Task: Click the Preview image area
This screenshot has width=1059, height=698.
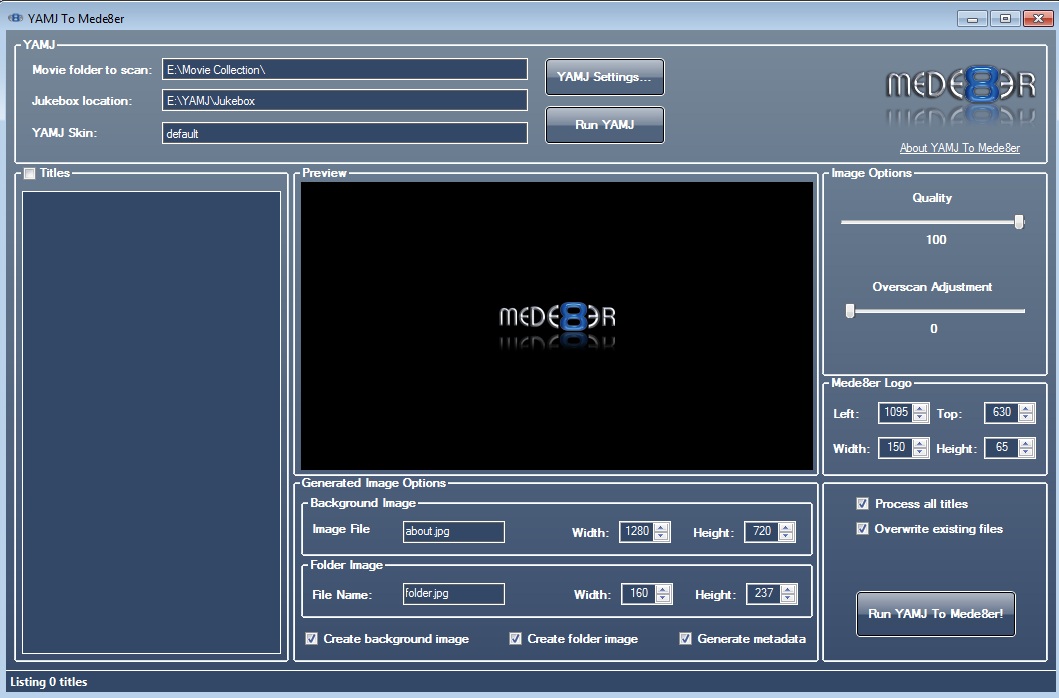Action: tap(557, 326)
